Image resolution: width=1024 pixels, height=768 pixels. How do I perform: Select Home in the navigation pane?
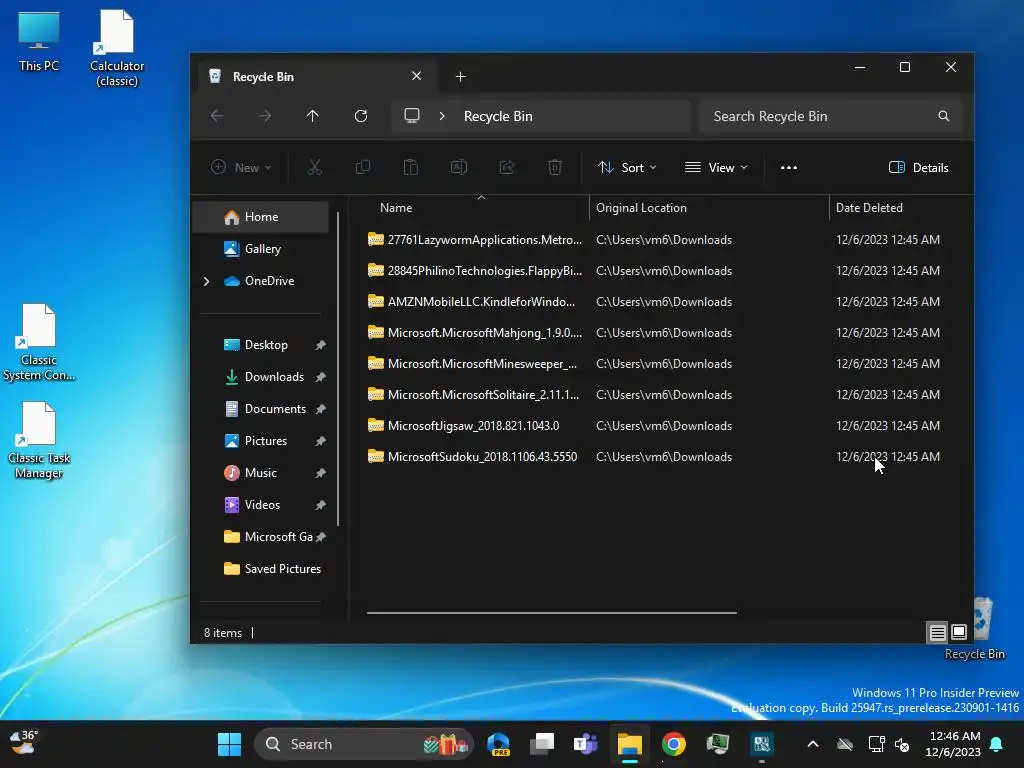click(x=261, y=217)
